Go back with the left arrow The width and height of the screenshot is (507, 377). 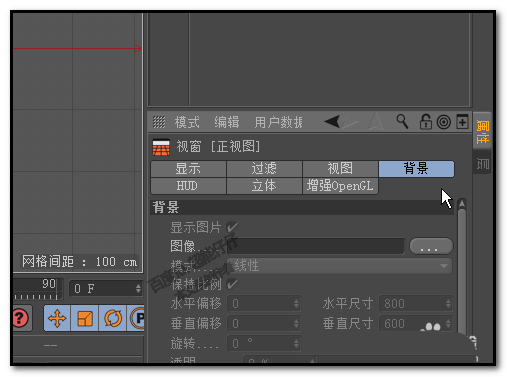click(x=332, y=121)
